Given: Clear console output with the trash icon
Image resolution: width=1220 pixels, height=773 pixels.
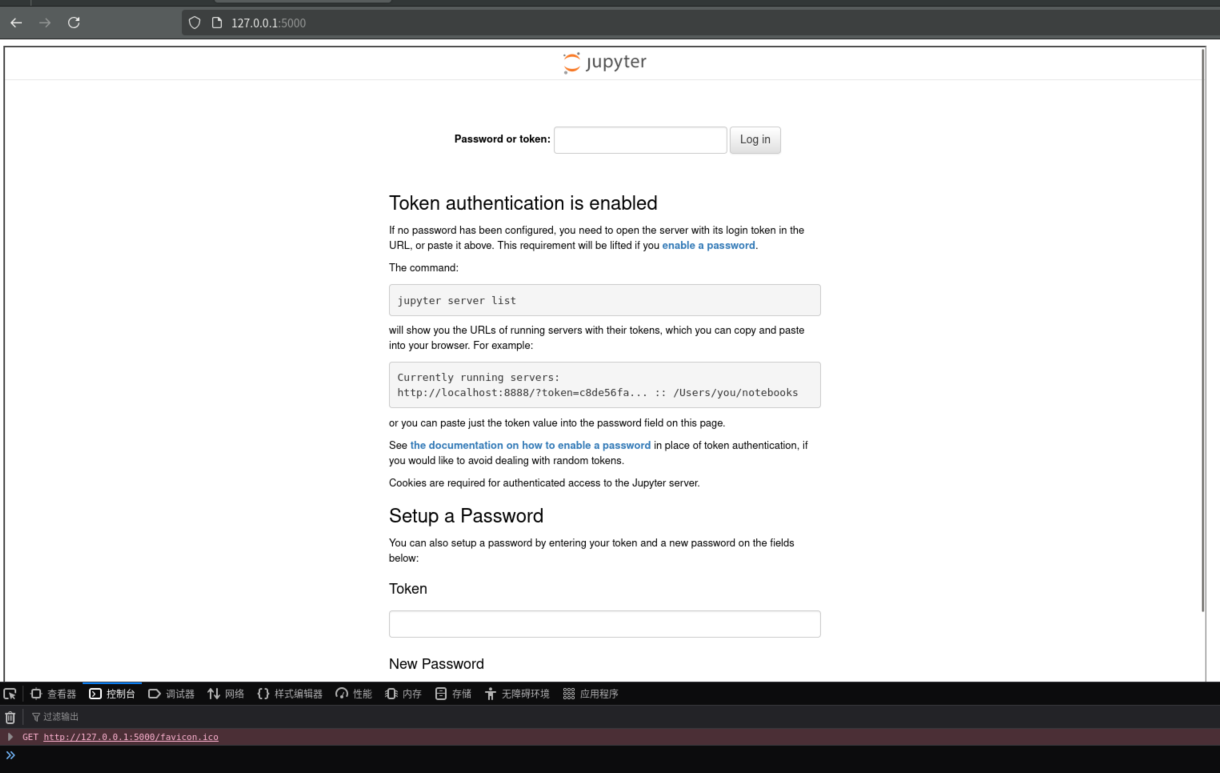Looking at the screenshot, I should [x=10, y=717].
